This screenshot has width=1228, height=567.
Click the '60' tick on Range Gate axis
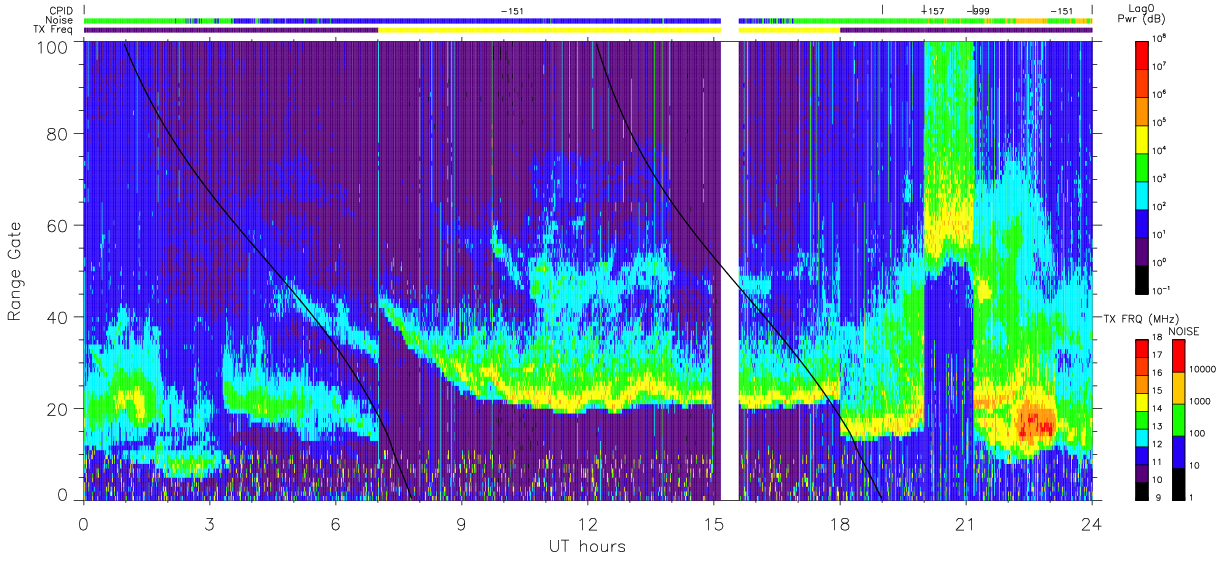click(56, 226)
